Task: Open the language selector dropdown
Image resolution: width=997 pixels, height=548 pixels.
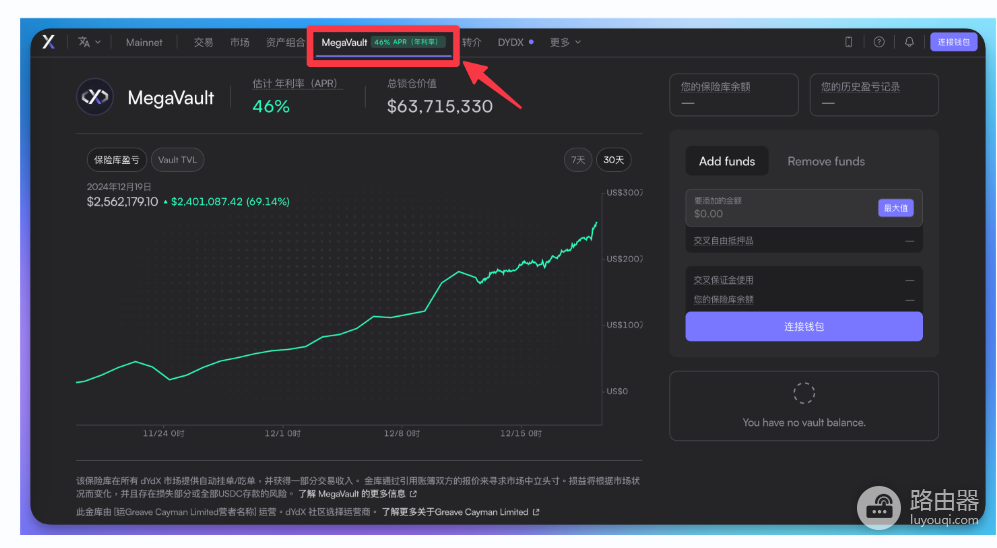Action: [89, 42]
